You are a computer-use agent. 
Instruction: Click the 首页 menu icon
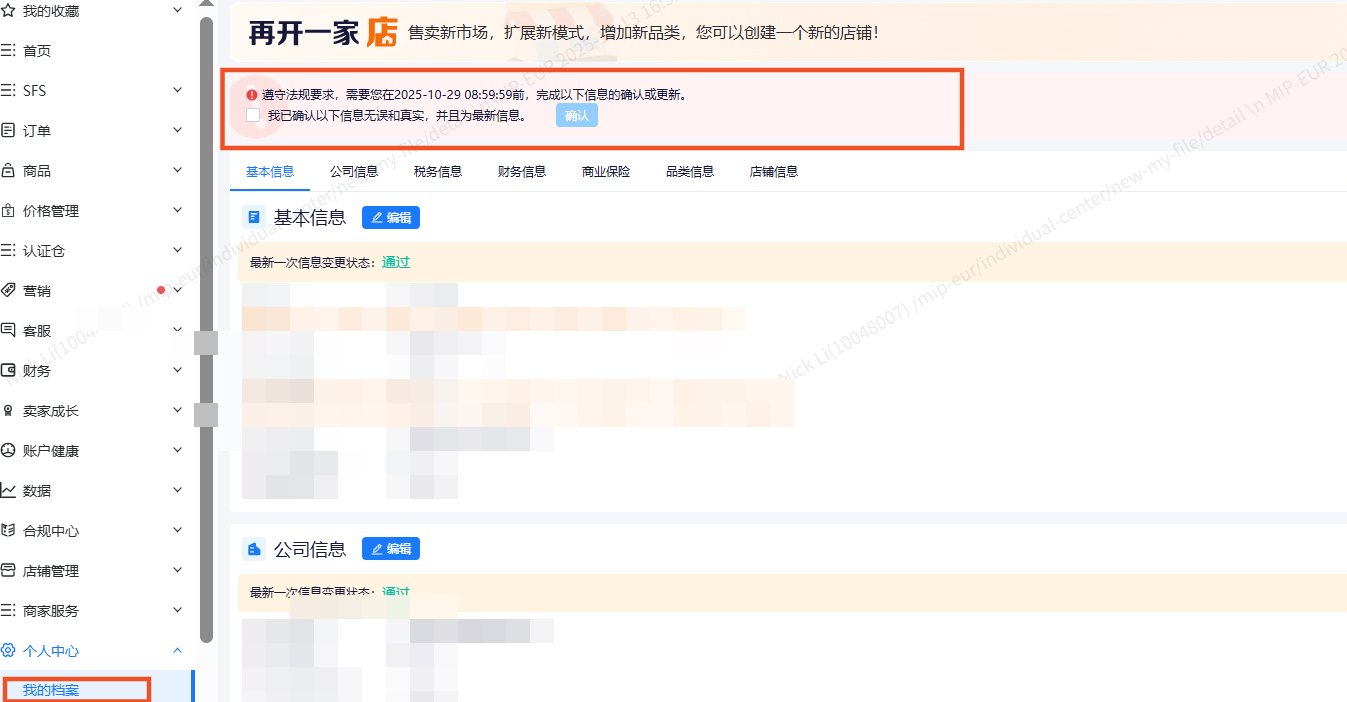point(8,51)
